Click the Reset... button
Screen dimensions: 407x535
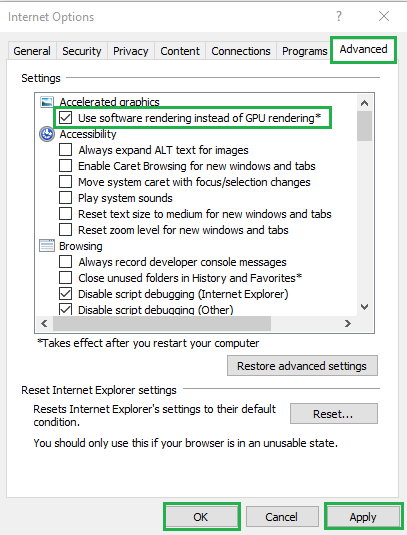point(334,414)
